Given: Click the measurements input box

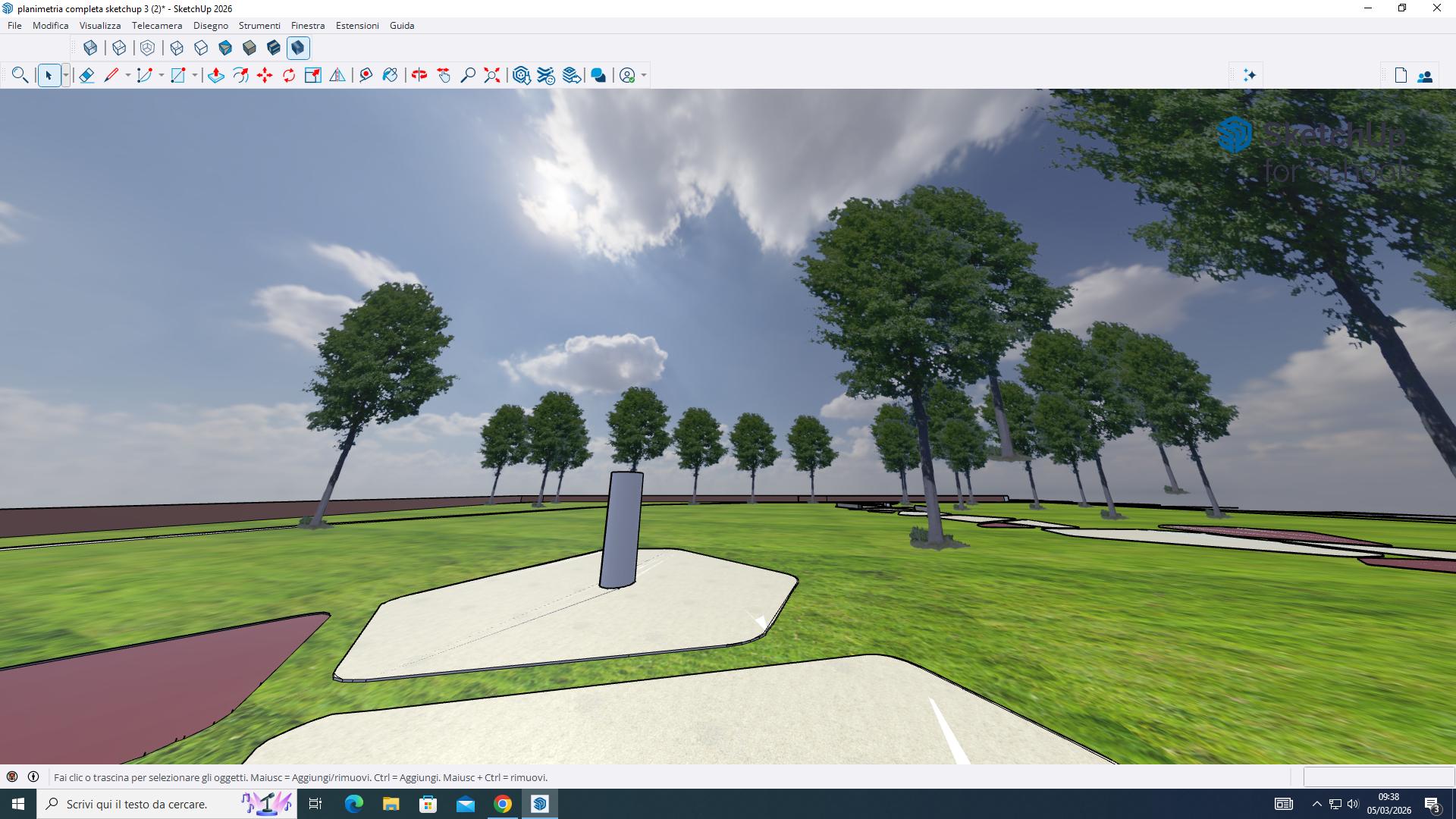Looking at the screenshot, I should click(x=1378, y=777).
